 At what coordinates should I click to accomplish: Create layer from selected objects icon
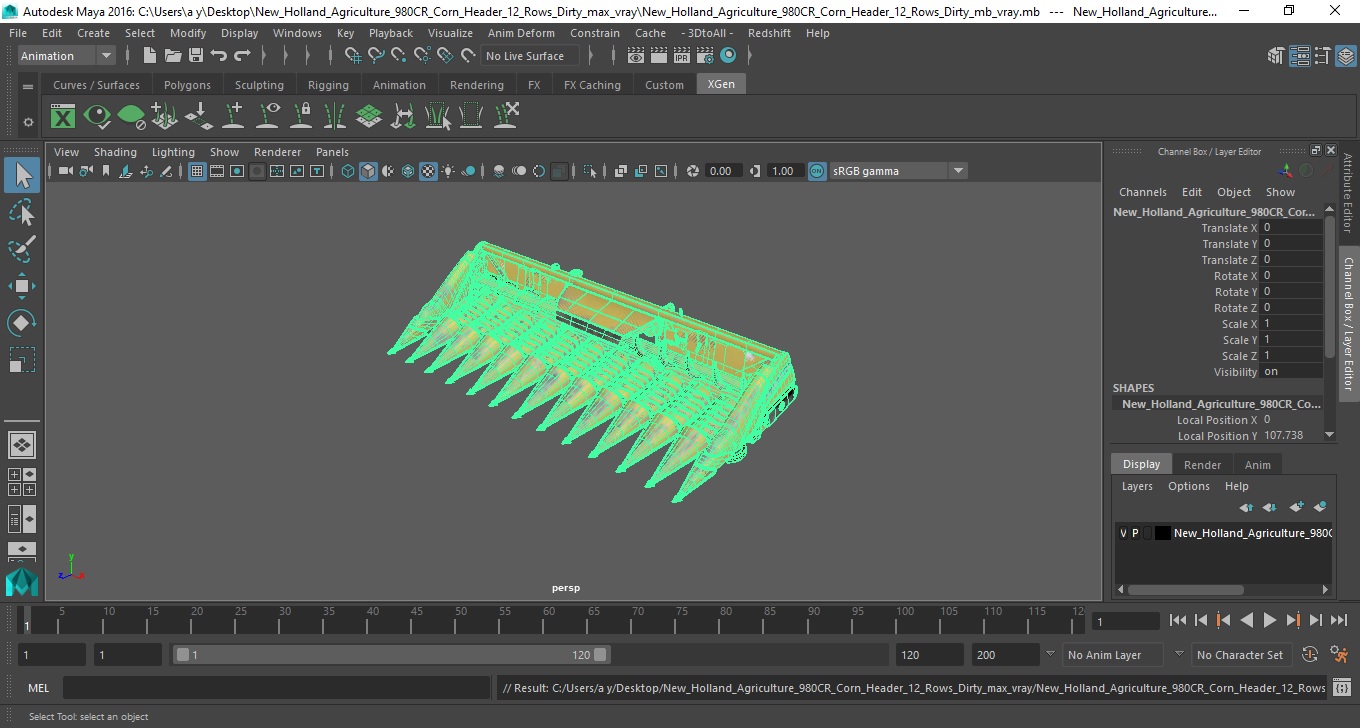click(1319, 507)
